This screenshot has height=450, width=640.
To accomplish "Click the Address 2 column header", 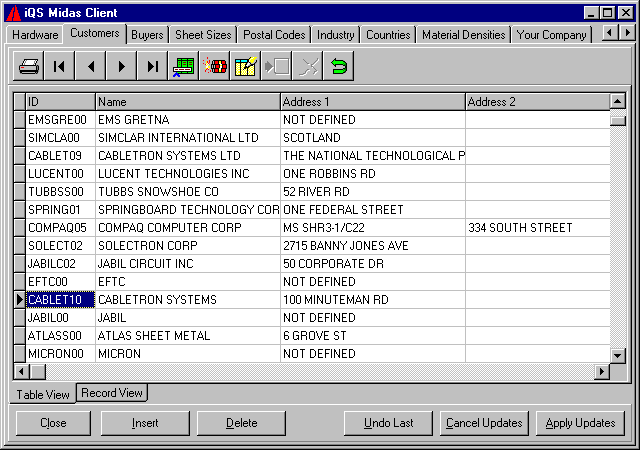I will tap(538, 102).
